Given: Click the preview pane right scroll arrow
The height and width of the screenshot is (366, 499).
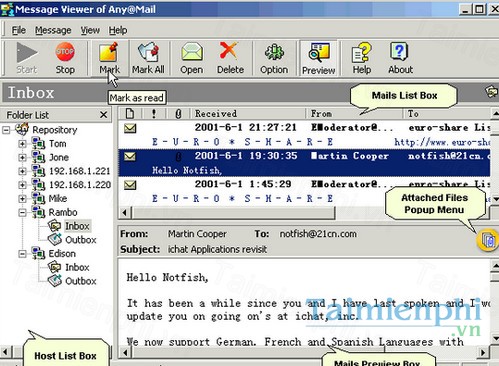Looking at the screenshot, I should [483, 352].
